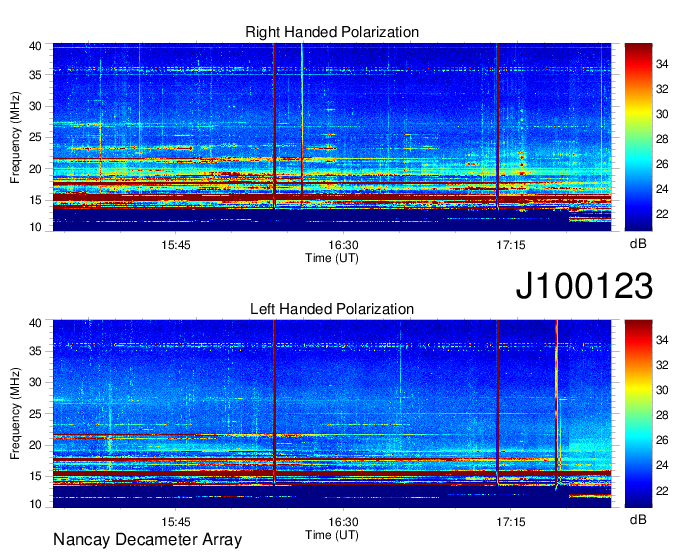Click the 25 MHz tick on the upper plot
This screenshot has width=680, height=552.
tap(35, 137)
